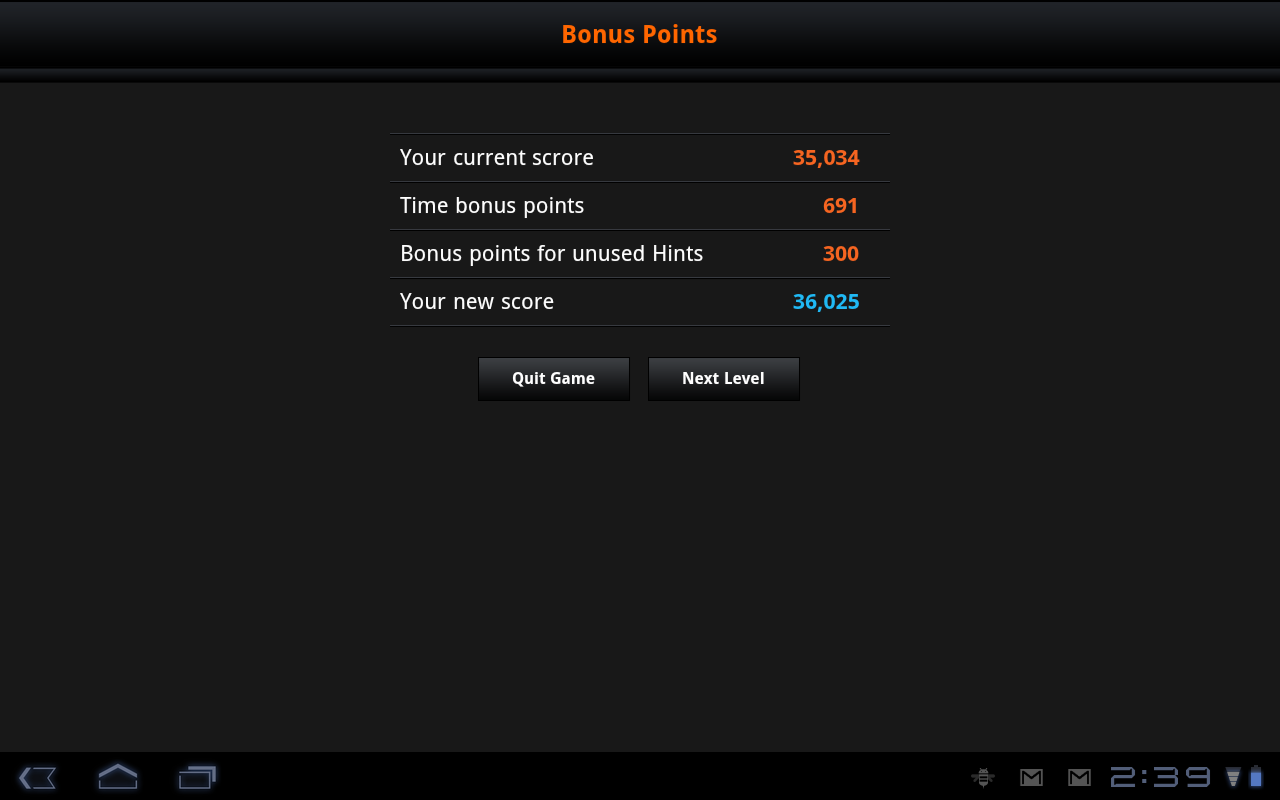Select the Bonus Points title
Screen dimensions: 1280x800
click(x=639, y=34)
